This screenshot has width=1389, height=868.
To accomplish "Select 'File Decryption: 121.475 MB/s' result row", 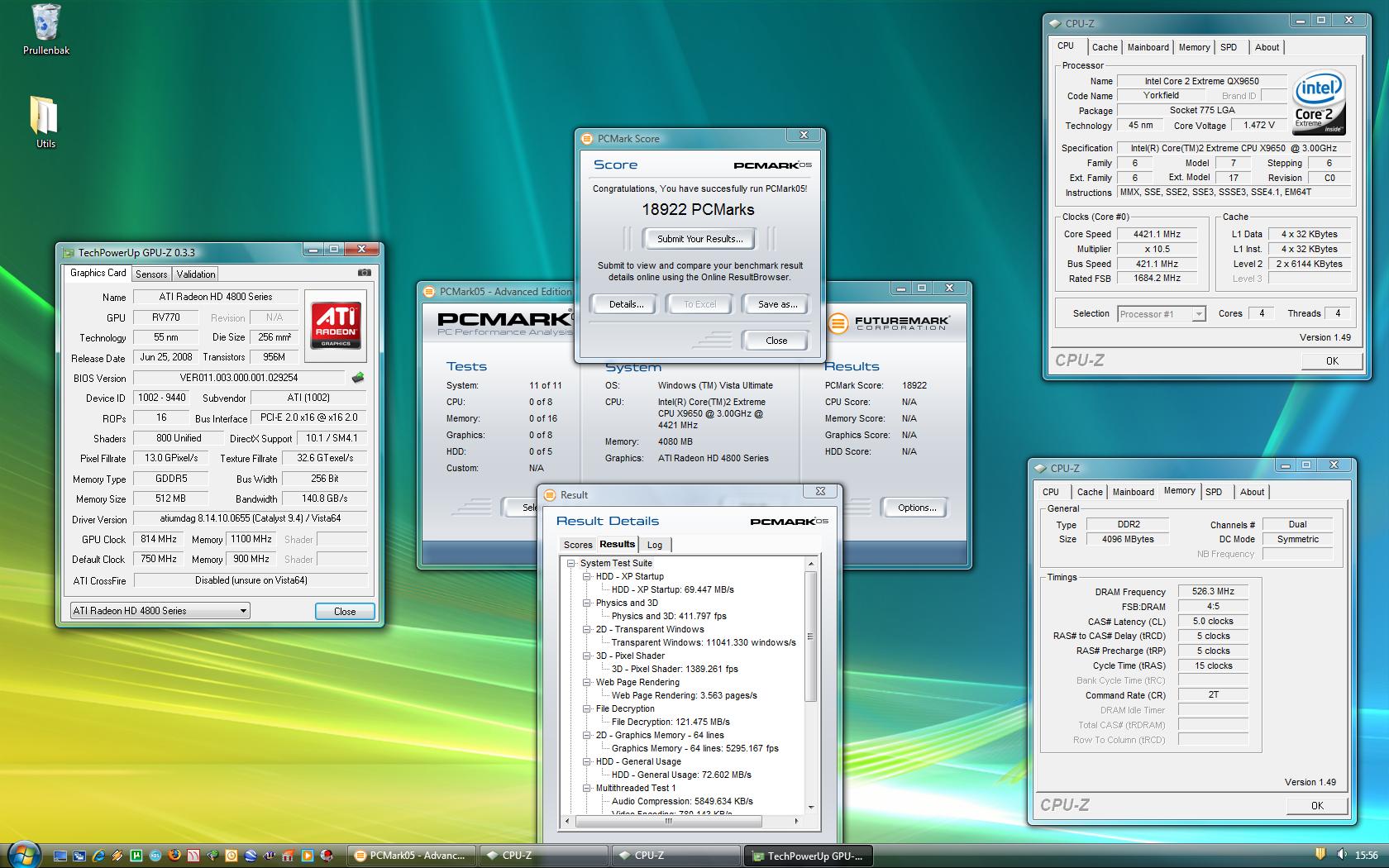I will point(671,722).
